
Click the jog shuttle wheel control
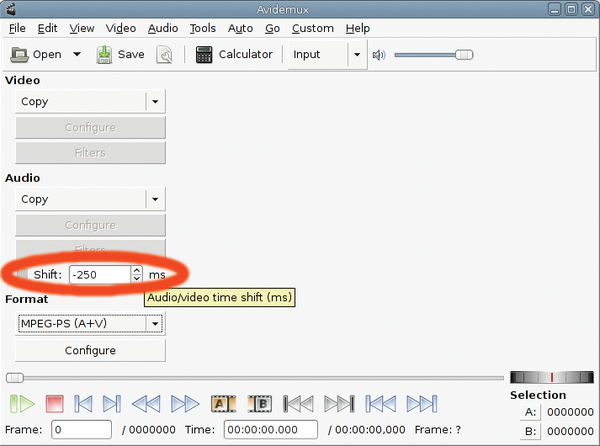tap(552, 377)
